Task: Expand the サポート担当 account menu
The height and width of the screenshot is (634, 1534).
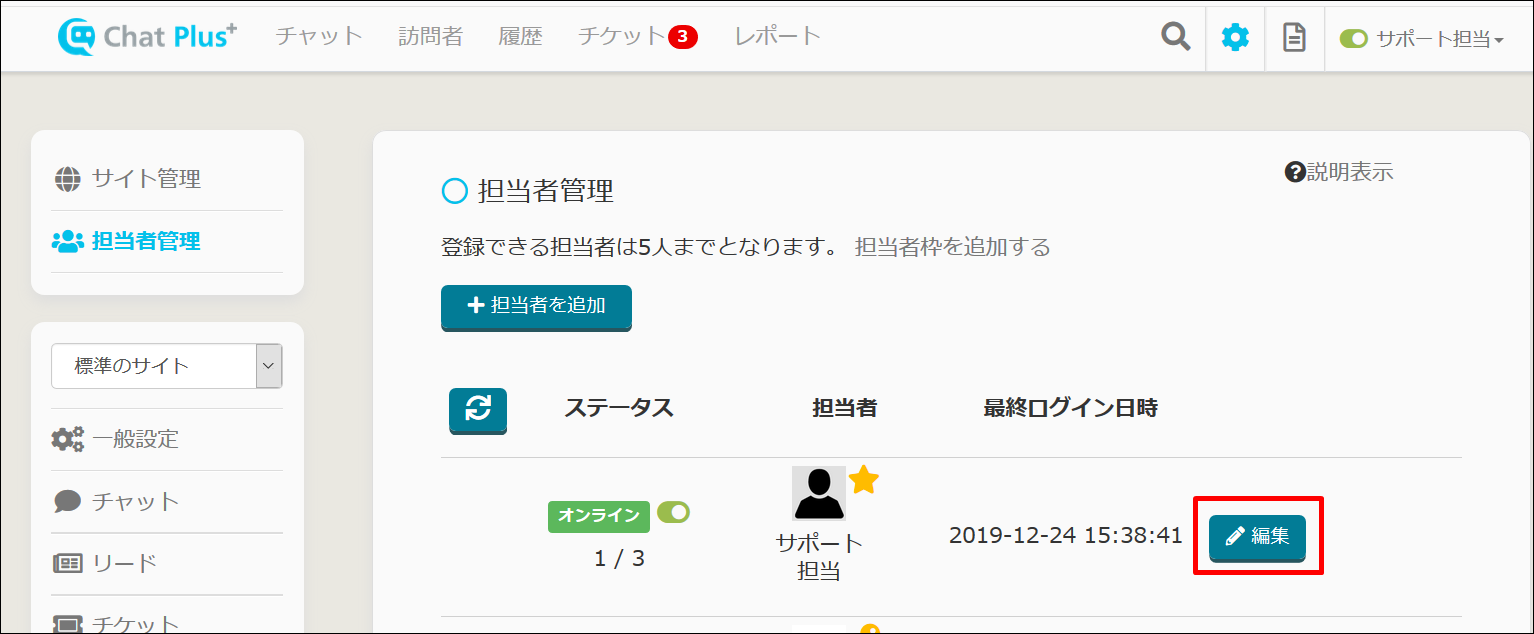Action: click(1440, 39)
